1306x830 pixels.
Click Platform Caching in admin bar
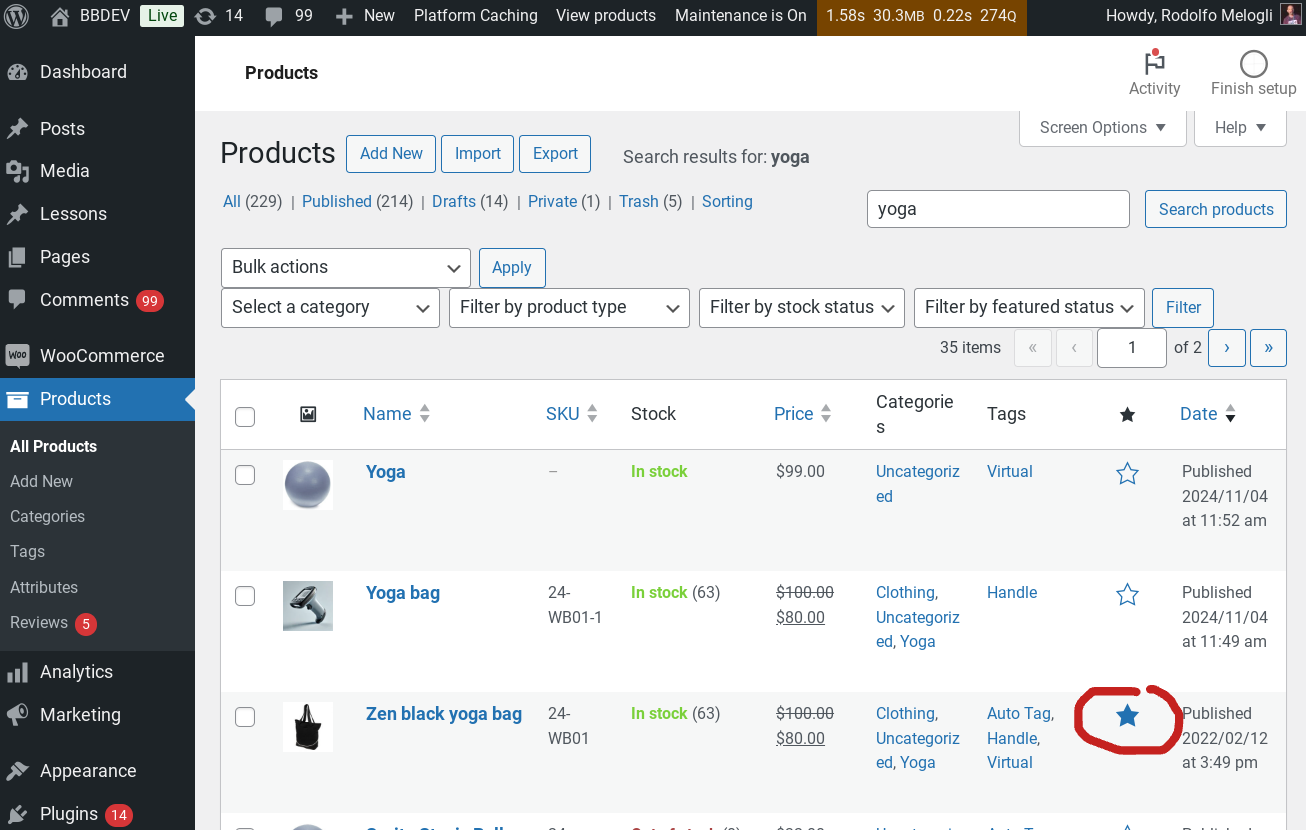tap(475, 16)
